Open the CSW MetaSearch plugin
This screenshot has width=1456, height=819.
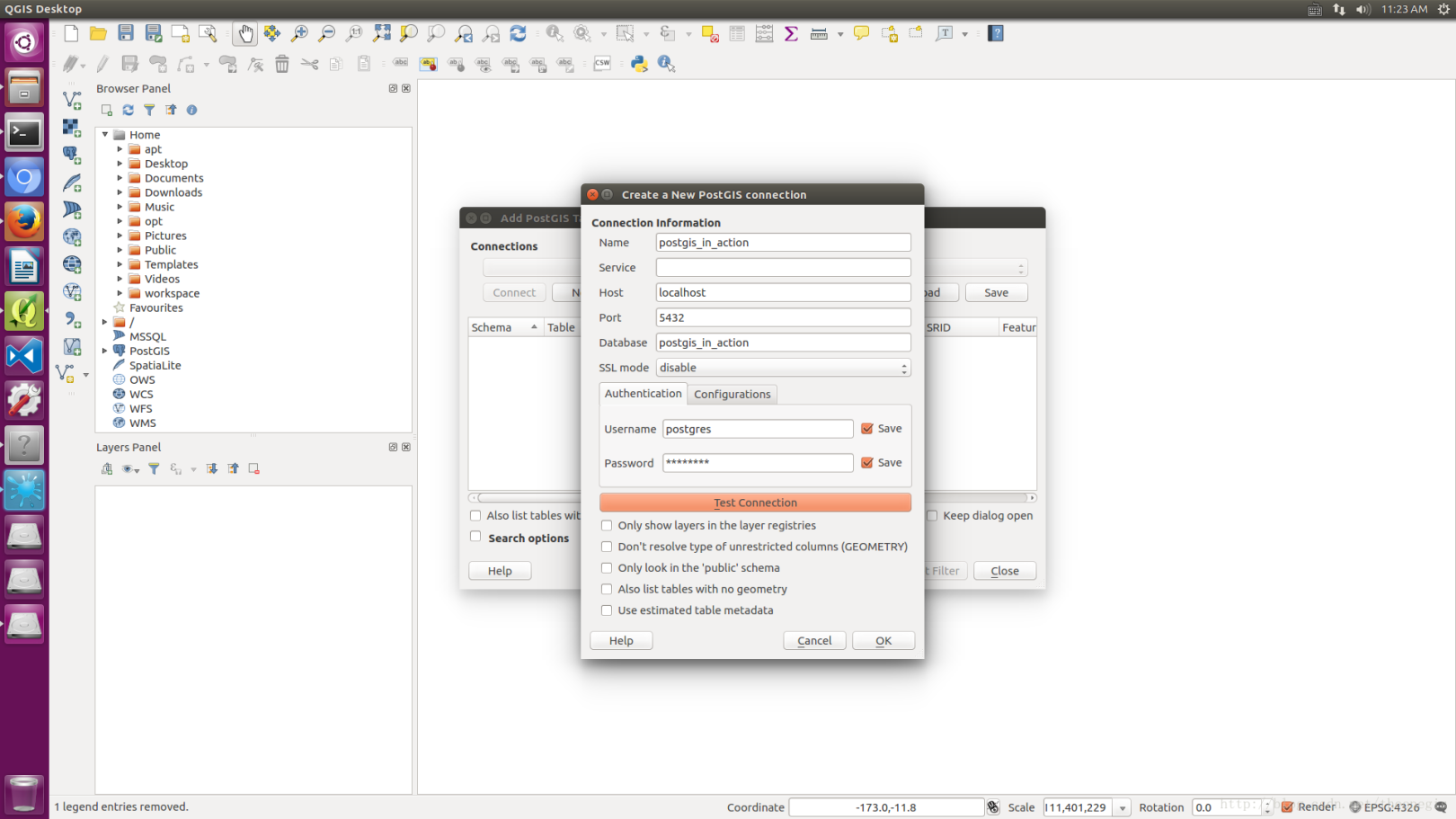click(602, 64)
